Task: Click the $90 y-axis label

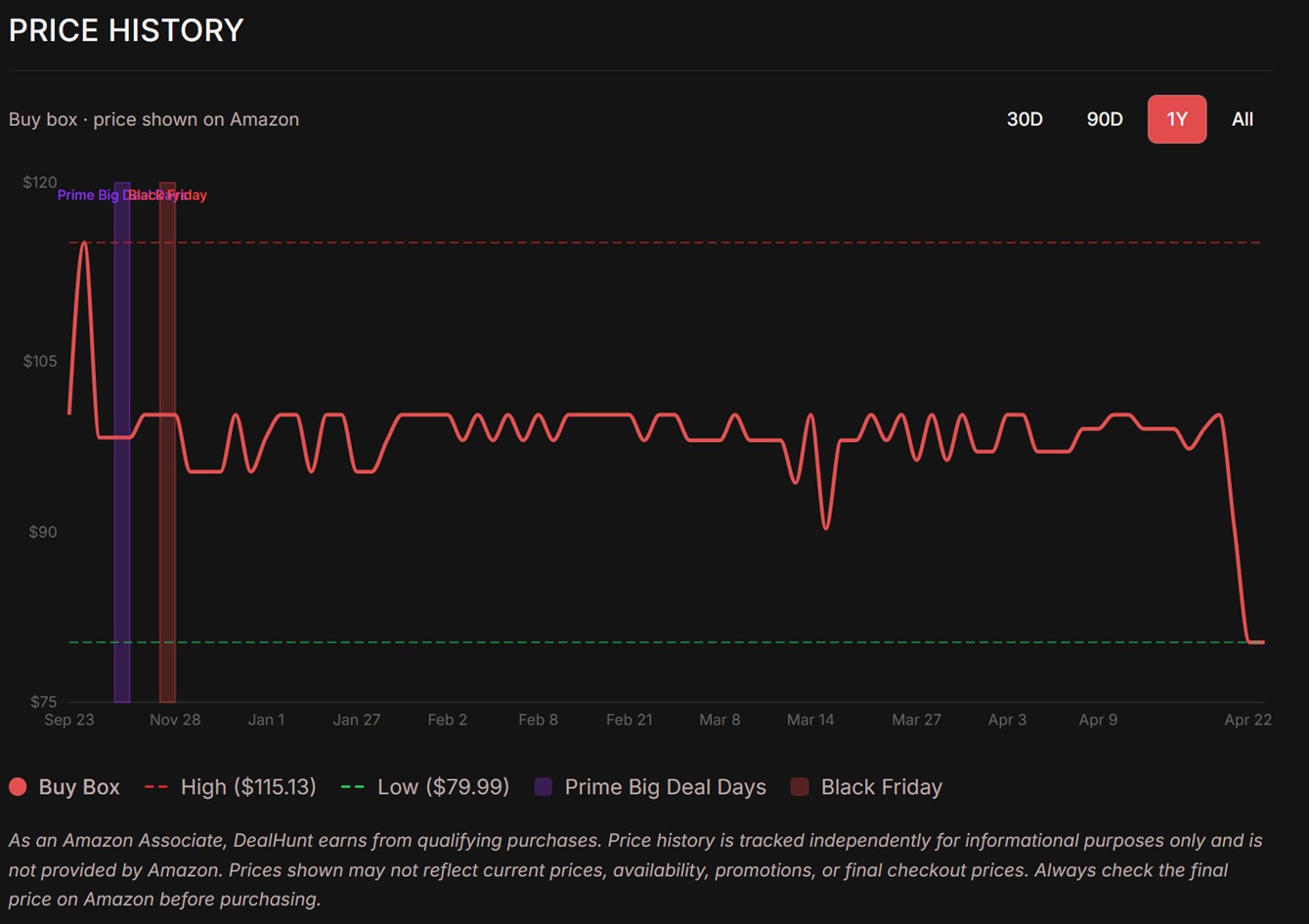Action: [43, 532]
